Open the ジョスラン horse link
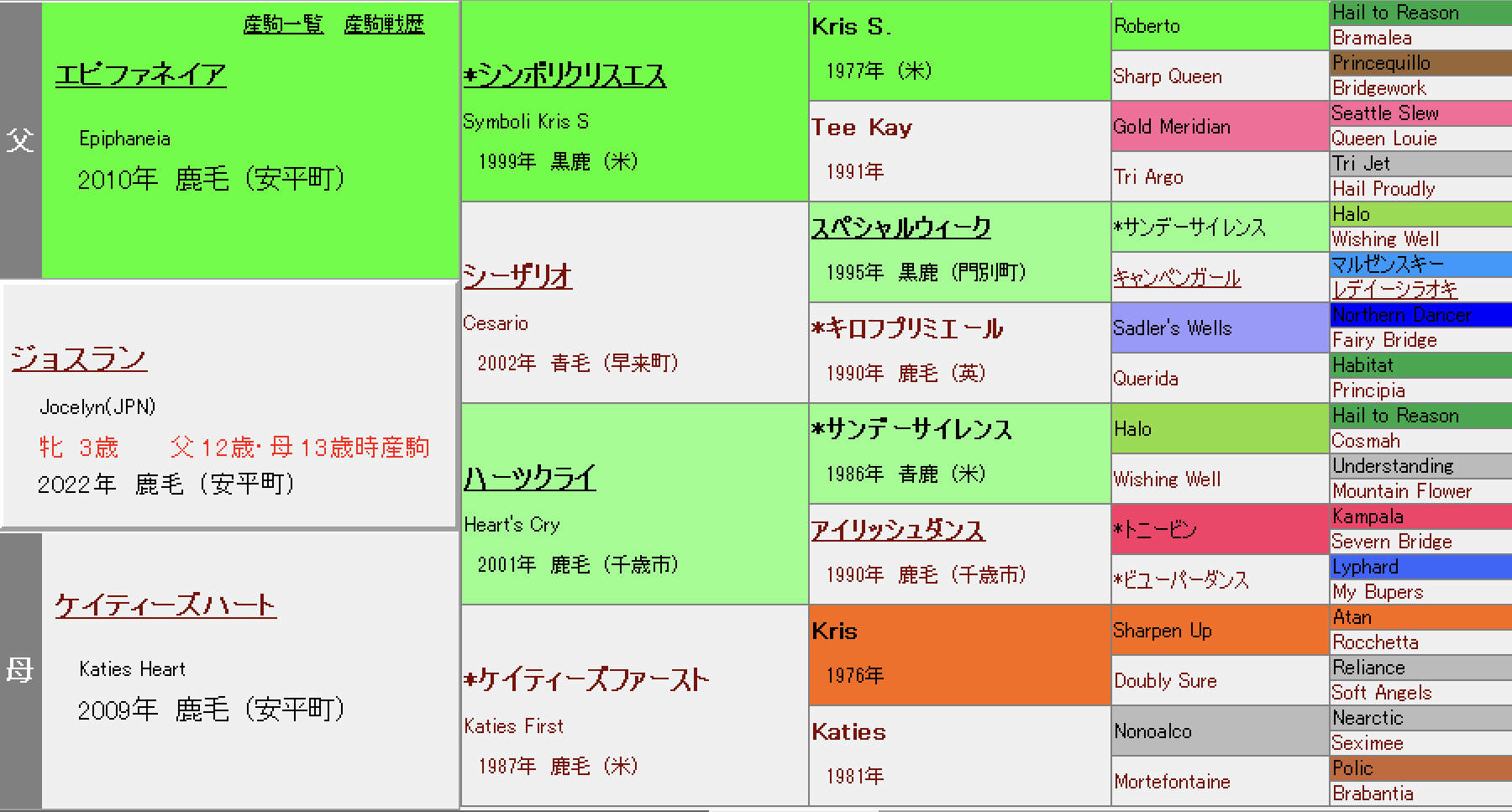This screenshot has height=812, width=1512. coord(79,359)
